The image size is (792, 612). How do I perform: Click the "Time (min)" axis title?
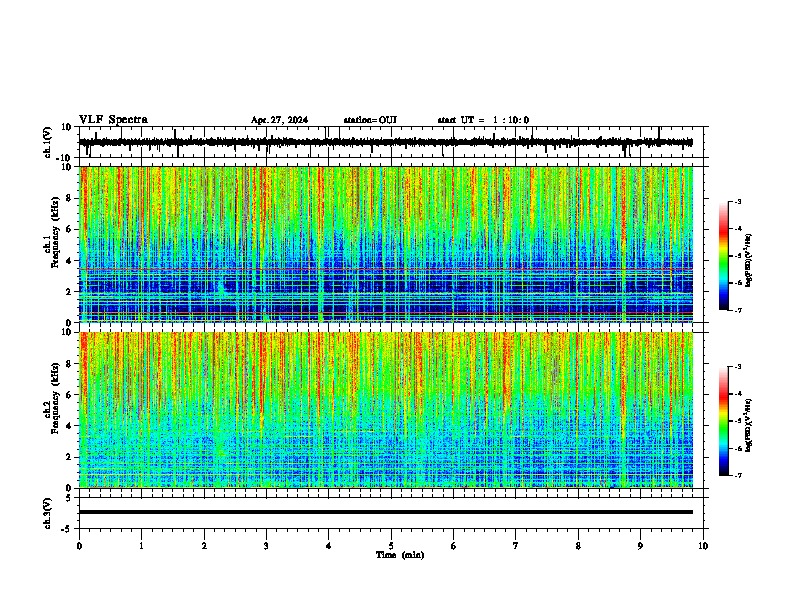(400, 555)
